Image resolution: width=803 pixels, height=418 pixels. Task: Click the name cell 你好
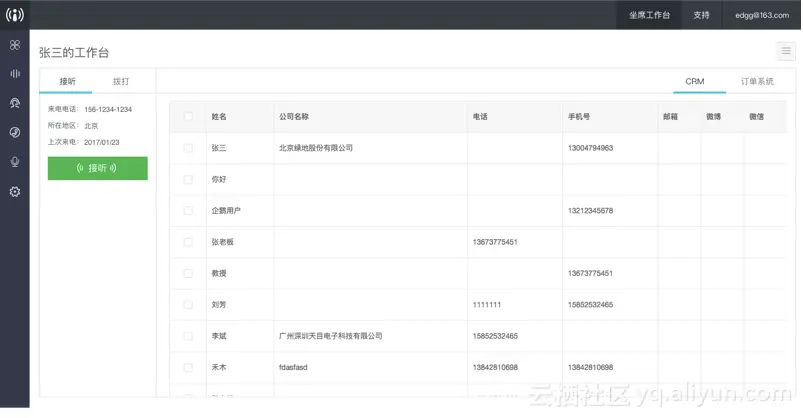click(219, 179)
